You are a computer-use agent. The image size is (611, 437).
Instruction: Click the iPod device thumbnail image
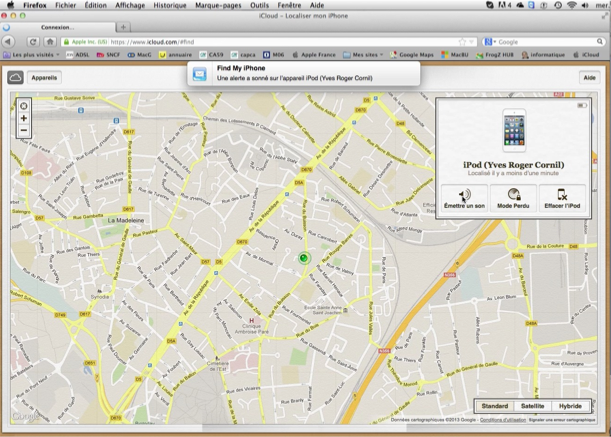514,130
